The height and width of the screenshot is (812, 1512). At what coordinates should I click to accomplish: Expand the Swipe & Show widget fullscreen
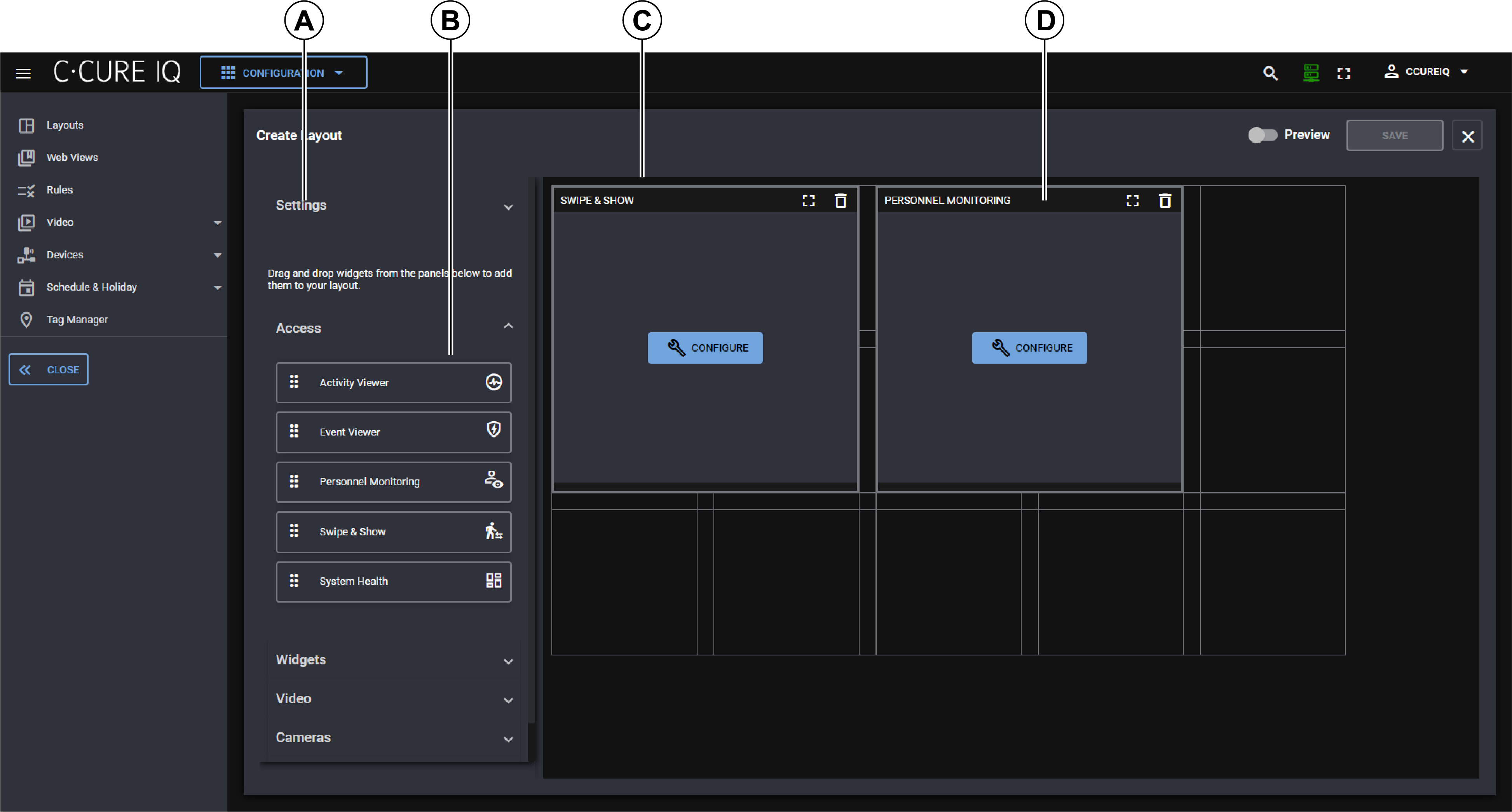(x=808, y=200)
